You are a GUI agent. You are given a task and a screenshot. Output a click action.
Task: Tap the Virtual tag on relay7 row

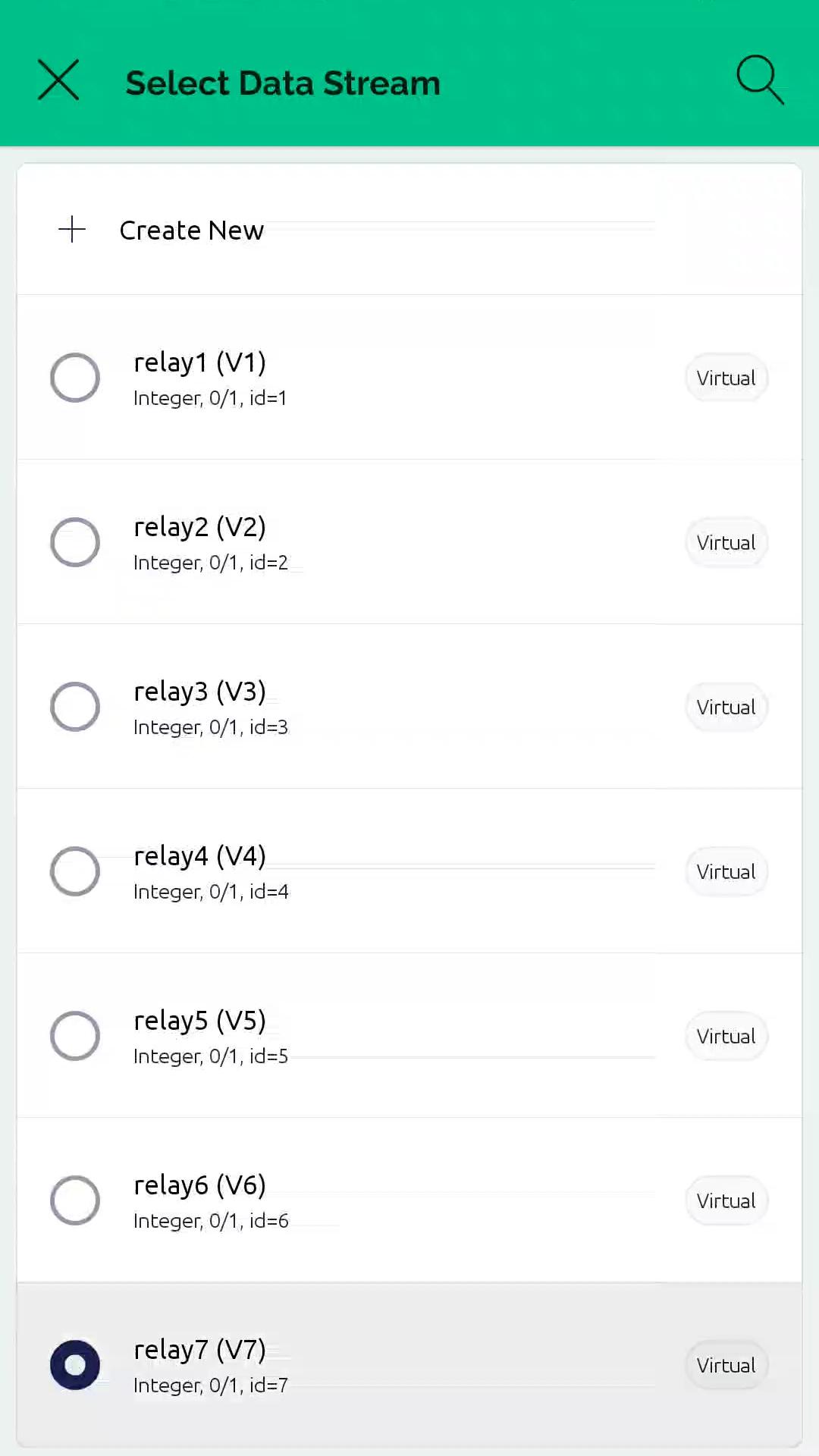(x=726, y=1365)
